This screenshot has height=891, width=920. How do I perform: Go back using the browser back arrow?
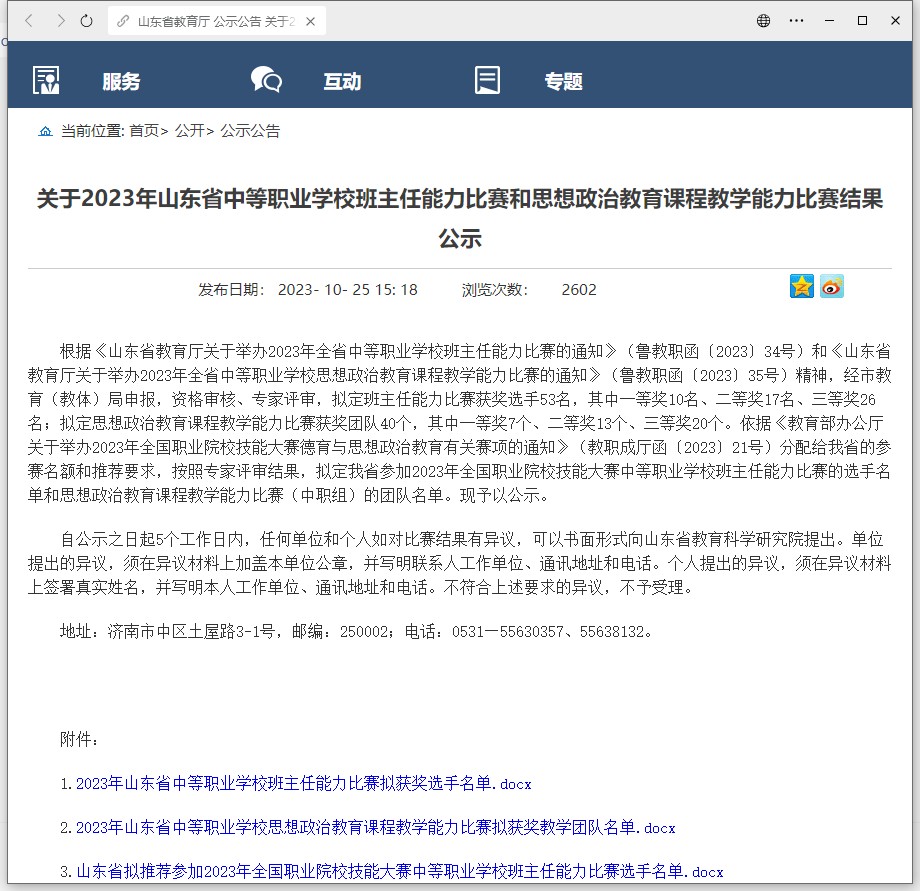[x=29, y=21]
